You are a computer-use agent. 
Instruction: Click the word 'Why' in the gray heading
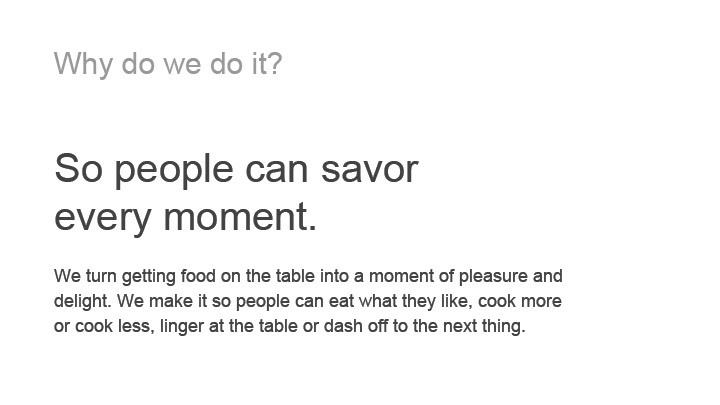[x=83, y=64]
